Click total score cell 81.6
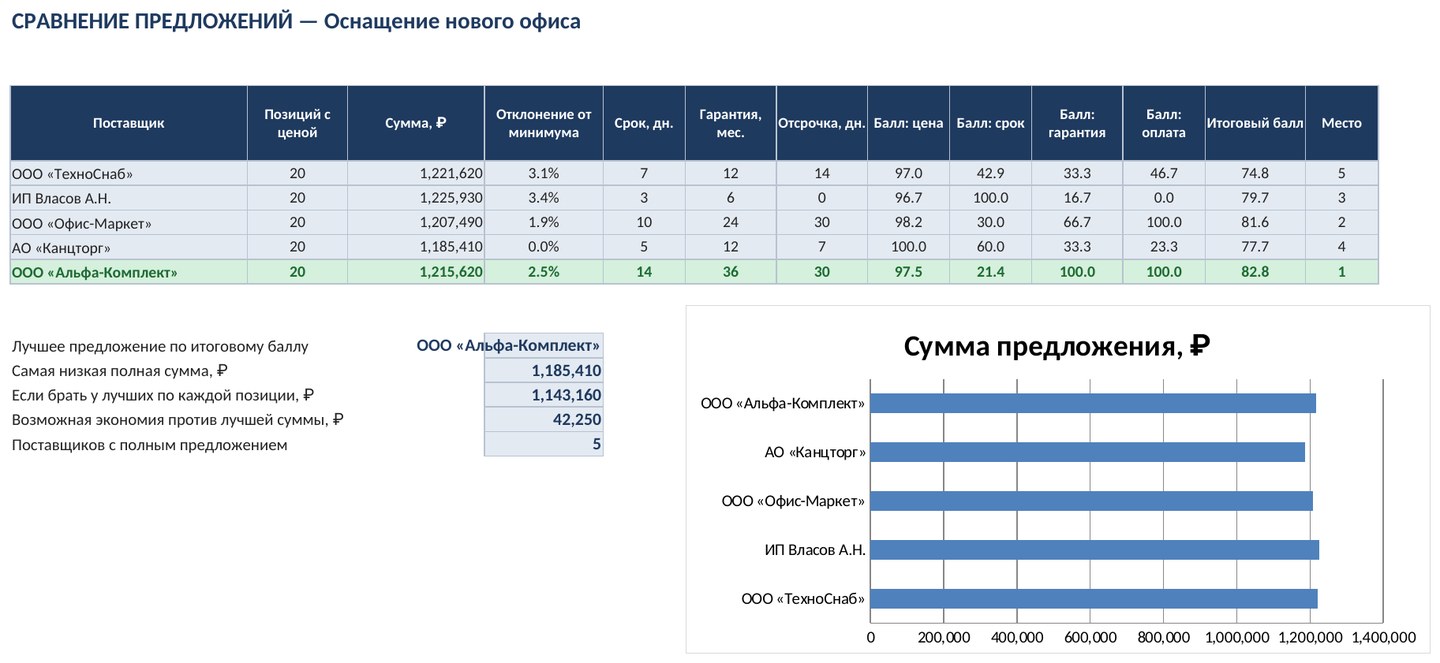Screen dimensions: 1440x663 pos(1255,222)
